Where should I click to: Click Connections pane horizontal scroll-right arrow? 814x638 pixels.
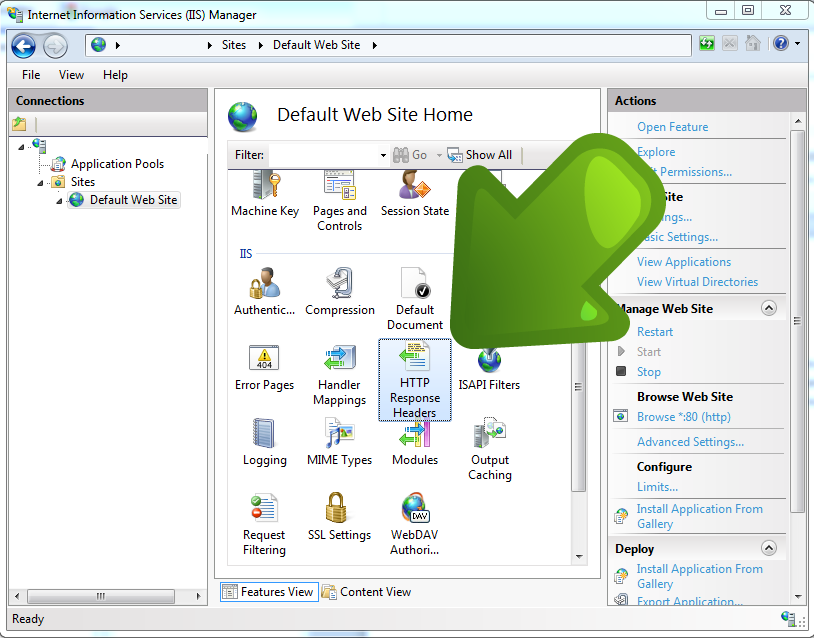pos(198,596)
